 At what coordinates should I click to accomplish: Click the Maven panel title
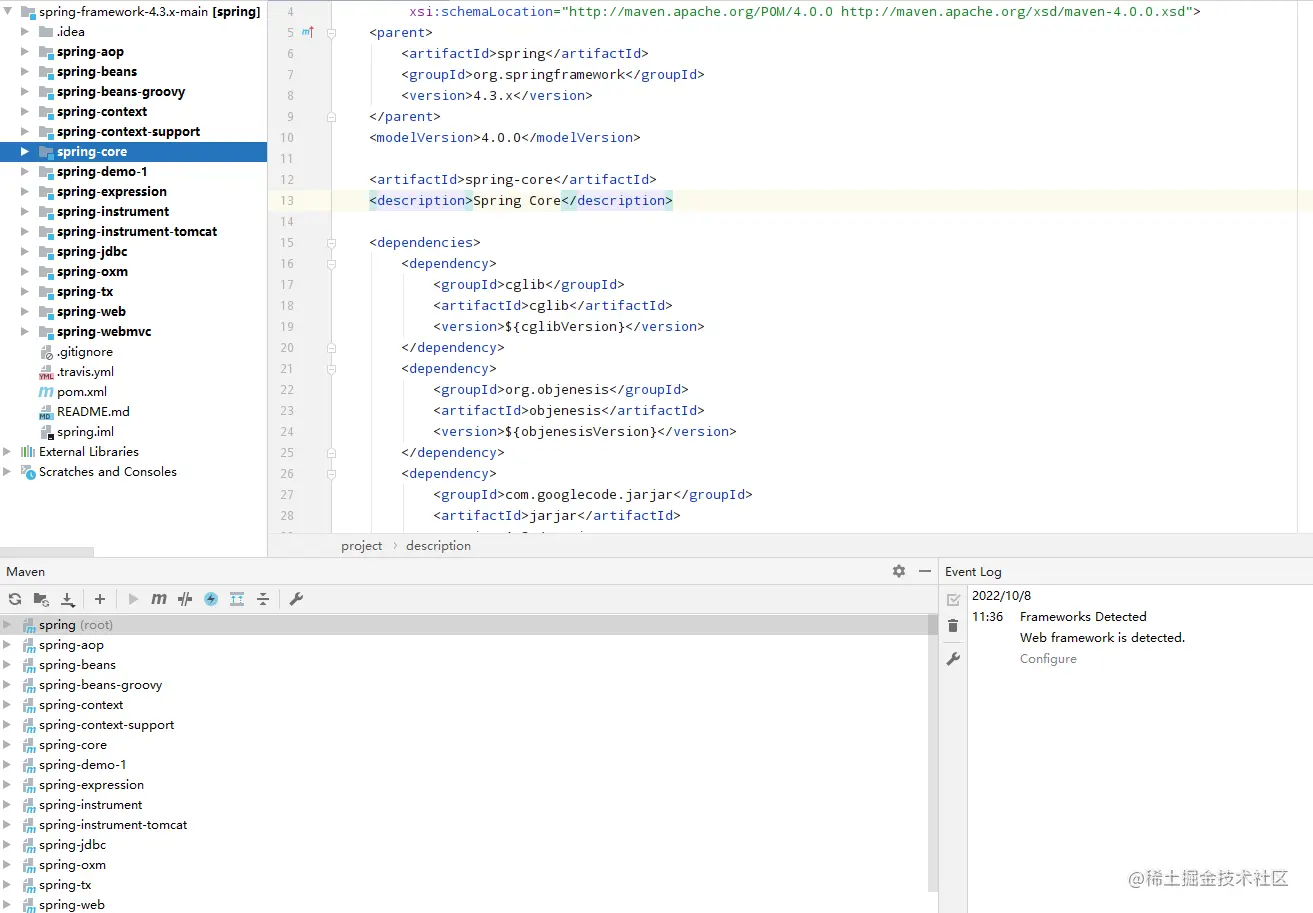click(26, 572)
